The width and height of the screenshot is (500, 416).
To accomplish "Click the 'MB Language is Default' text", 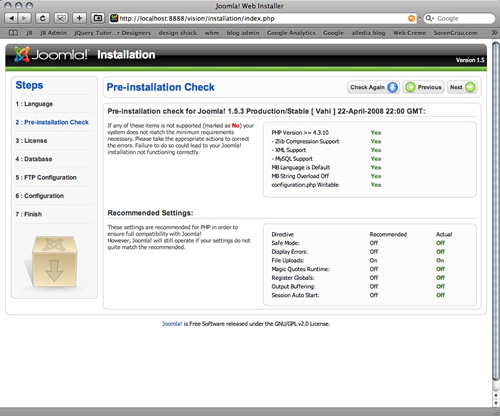I will click(x=301, y=167).
